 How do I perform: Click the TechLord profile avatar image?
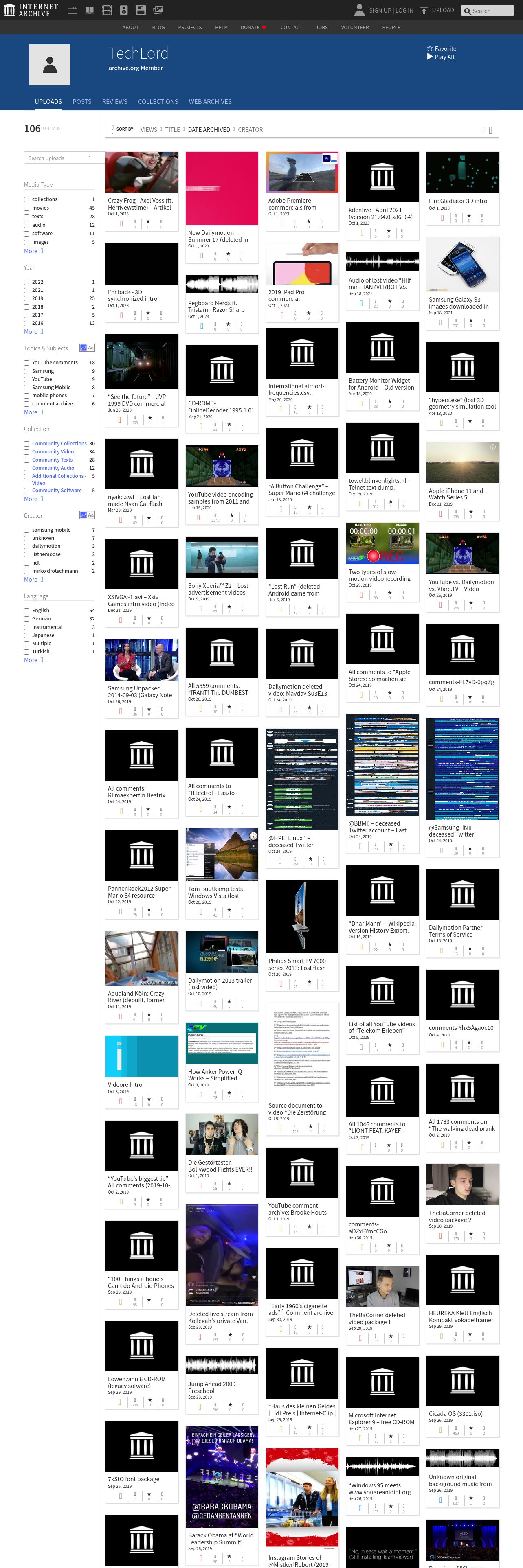coord(50,65)
